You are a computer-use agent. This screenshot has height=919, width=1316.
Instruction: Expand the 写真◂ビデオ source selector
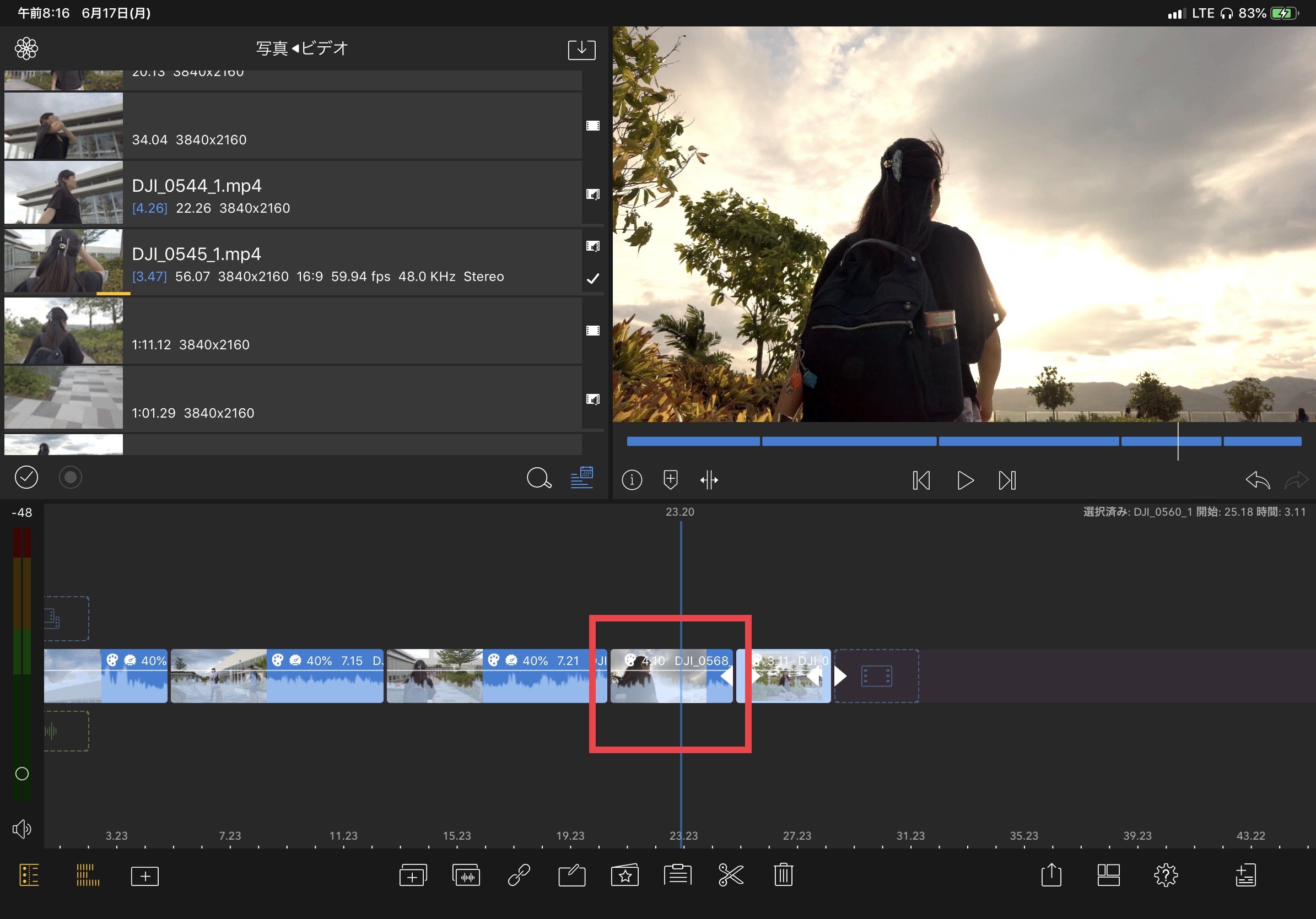point(302,48)
